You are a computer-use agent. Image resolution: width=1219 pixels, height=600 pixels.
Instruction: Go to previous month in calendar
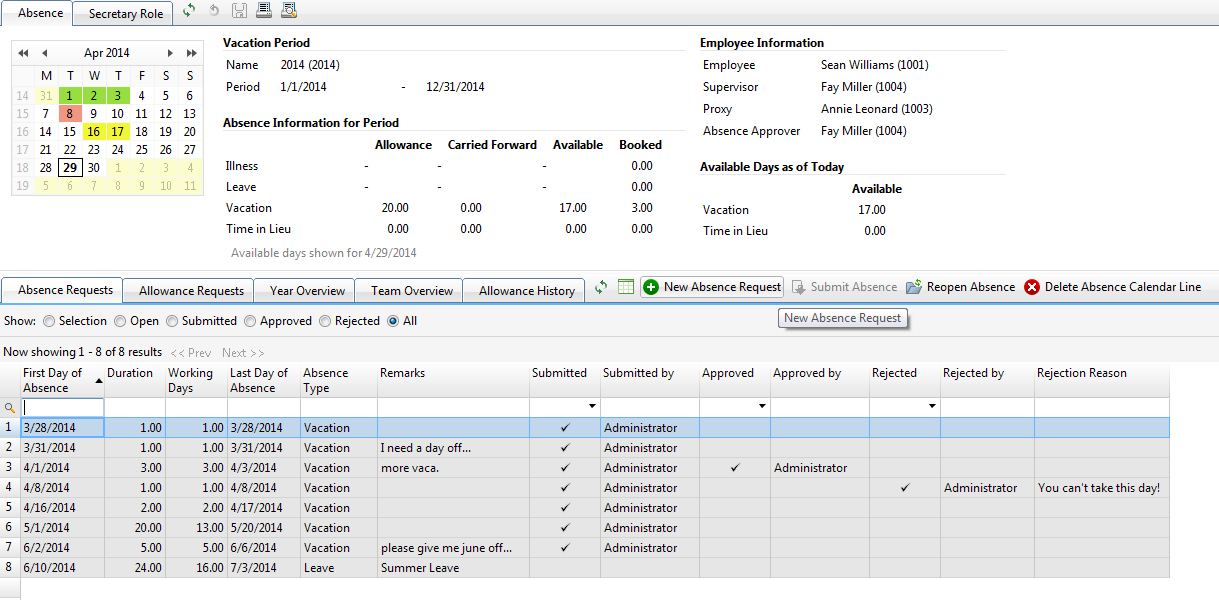click(44, 53)
